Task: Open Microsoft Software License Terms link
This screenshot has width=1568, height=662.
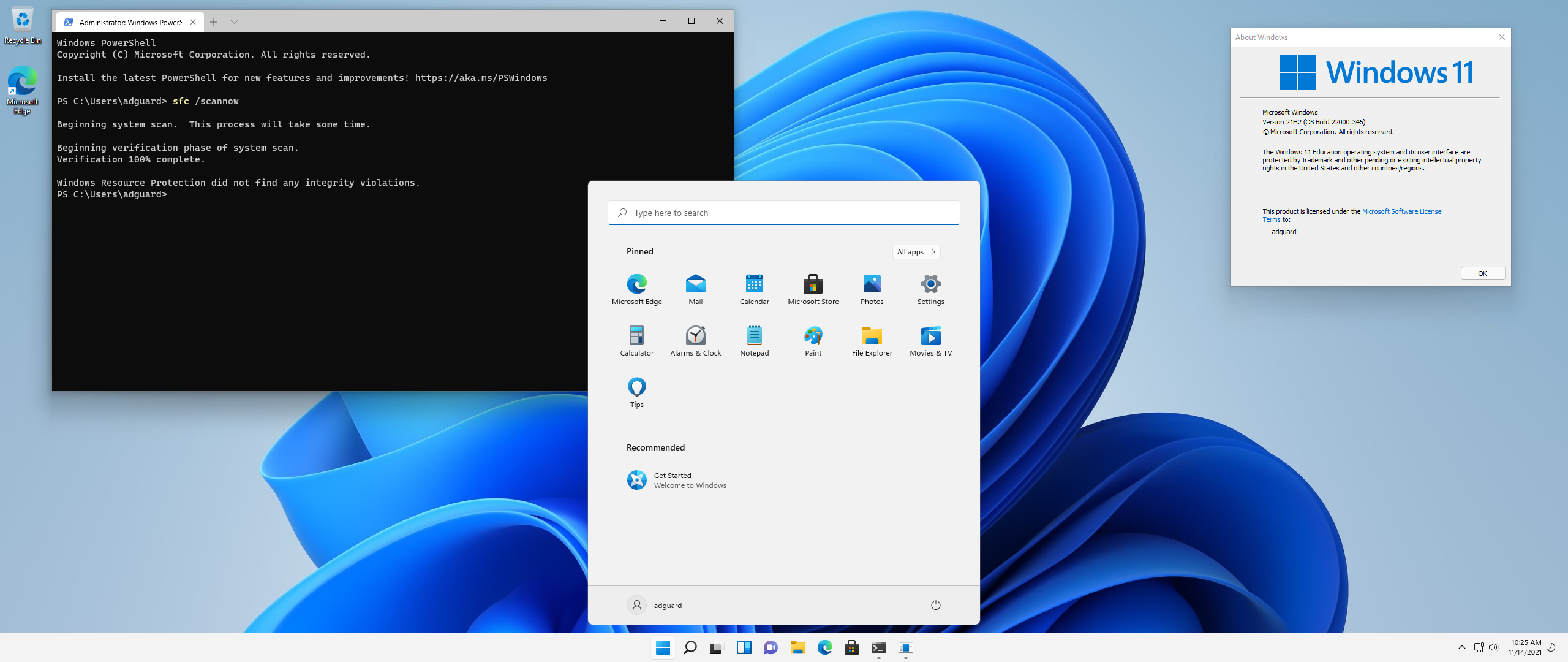Action: 1401,211
